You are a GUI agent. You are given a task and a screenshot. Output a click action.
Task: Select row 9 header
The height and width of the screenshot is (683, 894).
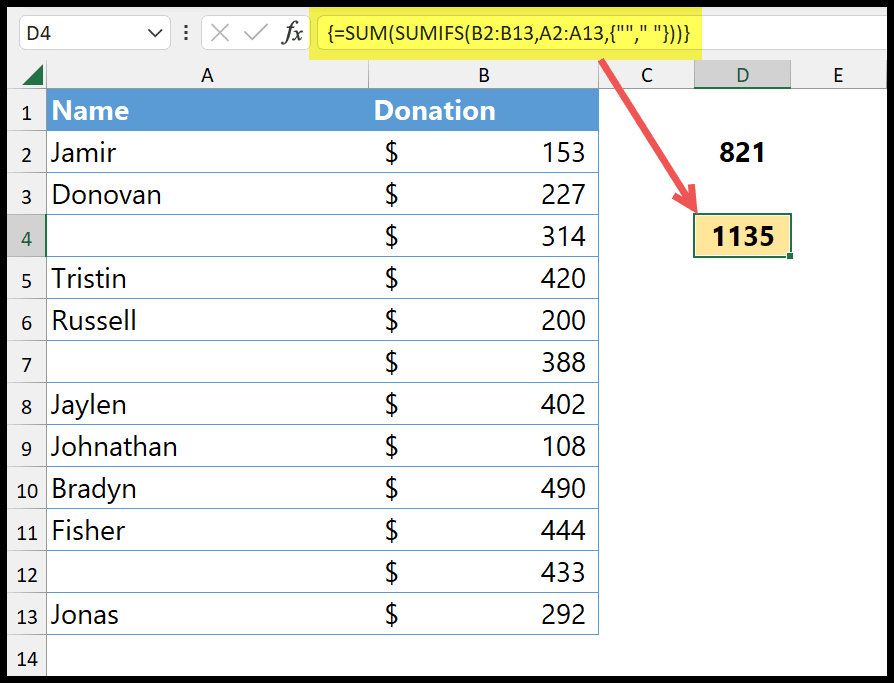(x=27, y=446)
